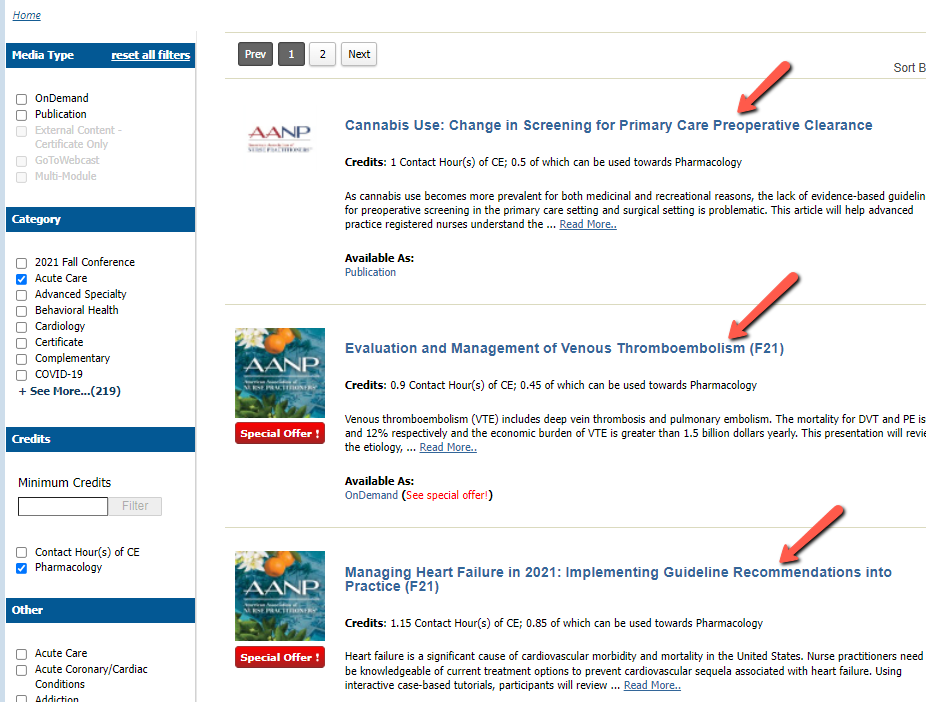Open the Managing Heart Failure in 2021 course
The image size is (926, 702).
pos(618,579)
